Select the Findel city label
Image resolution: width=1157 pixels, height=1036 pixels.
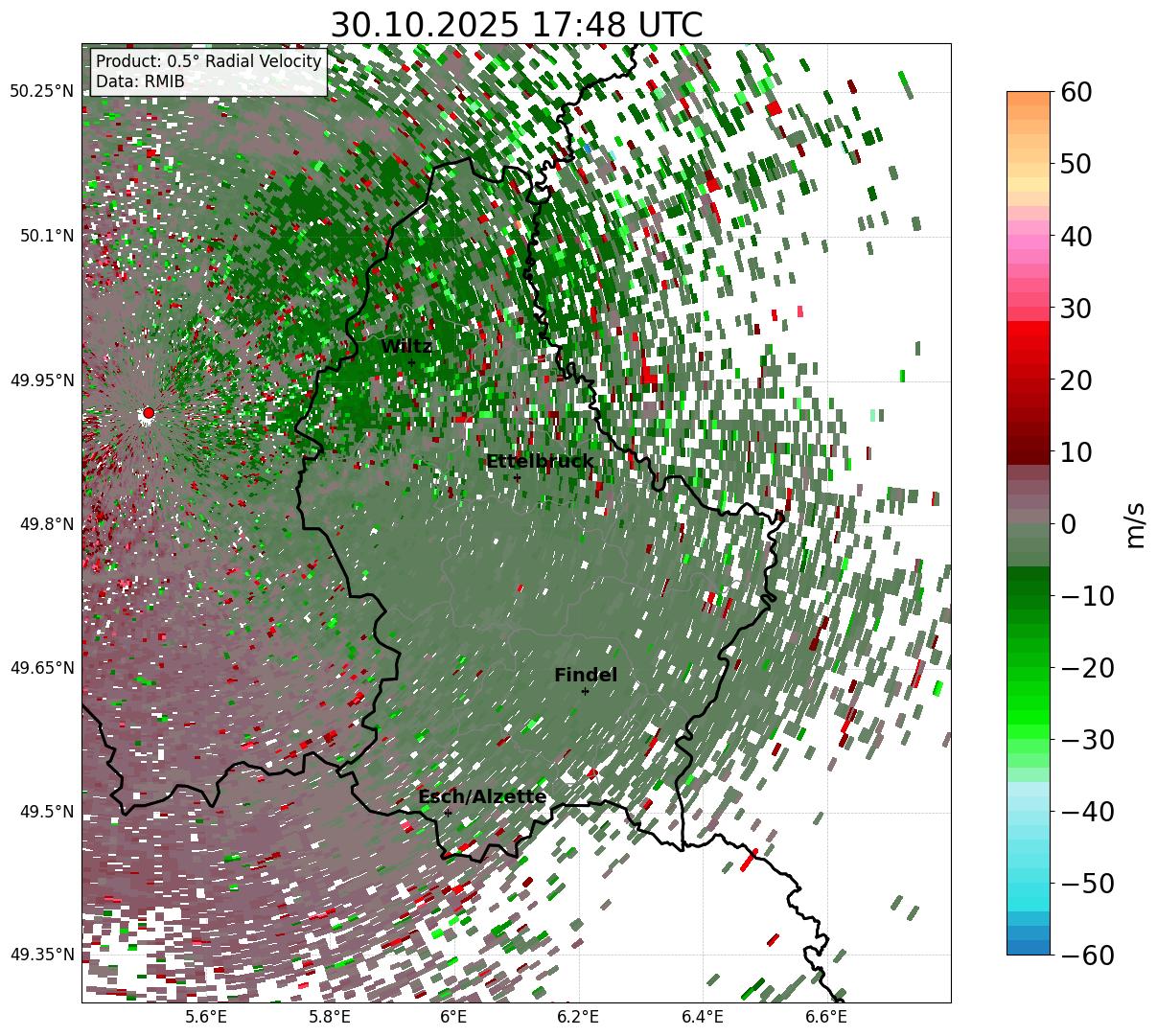point(586,676)
